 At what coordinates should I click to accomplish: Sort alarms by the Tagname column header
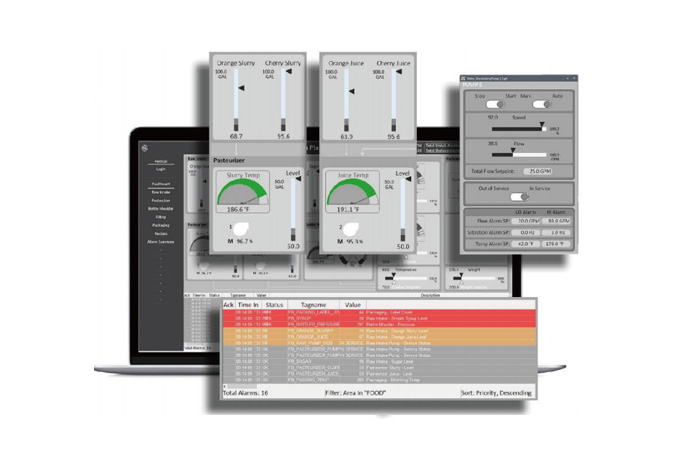point(312,303)
